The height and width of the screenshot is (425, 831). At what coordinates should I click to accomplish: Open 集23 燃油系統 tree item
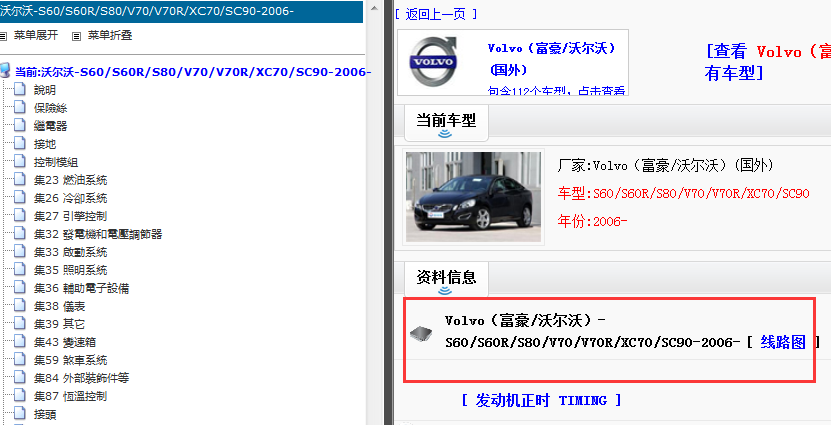point(70,180)
